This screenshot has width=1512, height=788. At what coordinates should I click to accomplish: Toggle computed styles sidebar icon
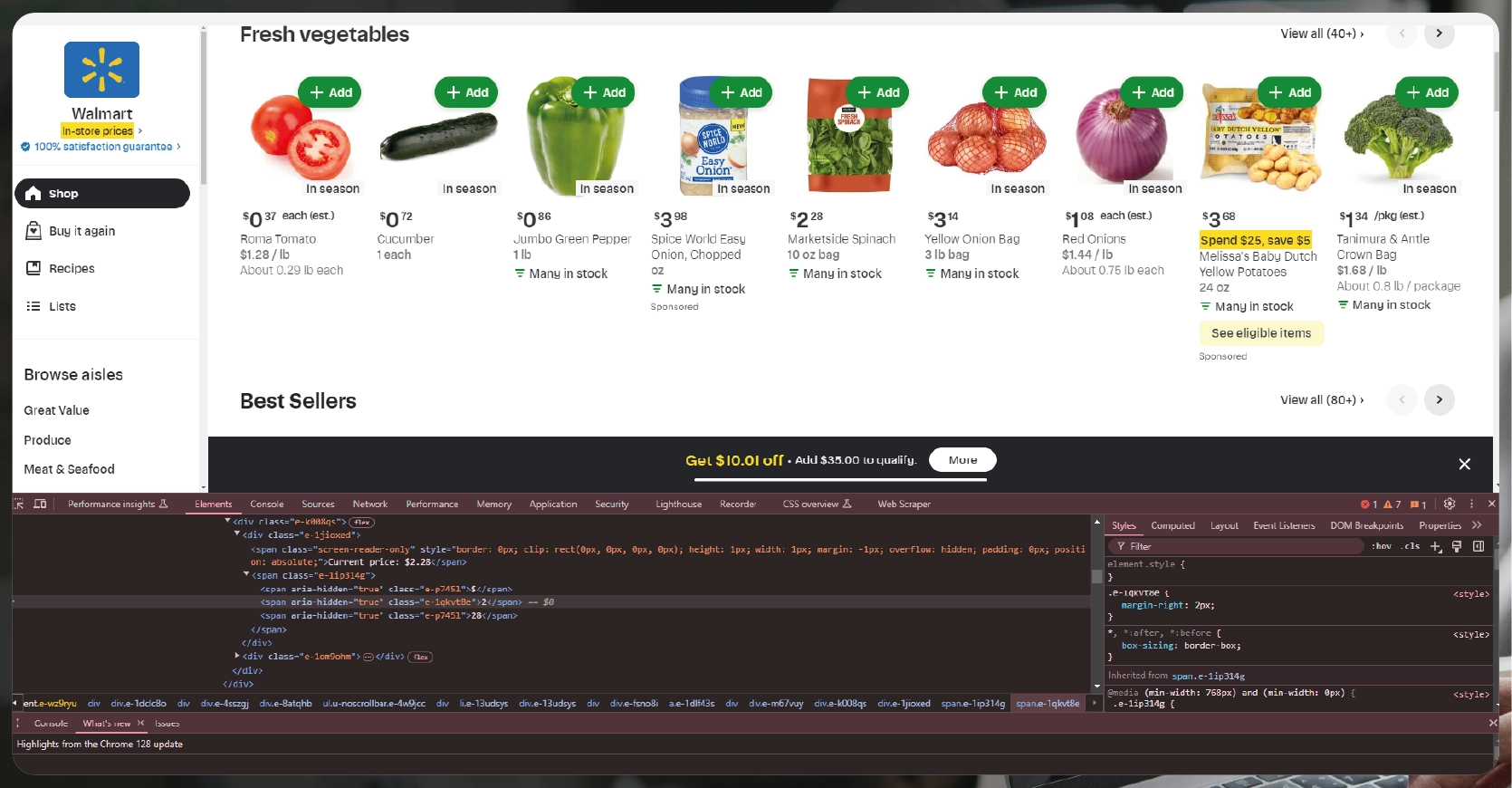1479,546
